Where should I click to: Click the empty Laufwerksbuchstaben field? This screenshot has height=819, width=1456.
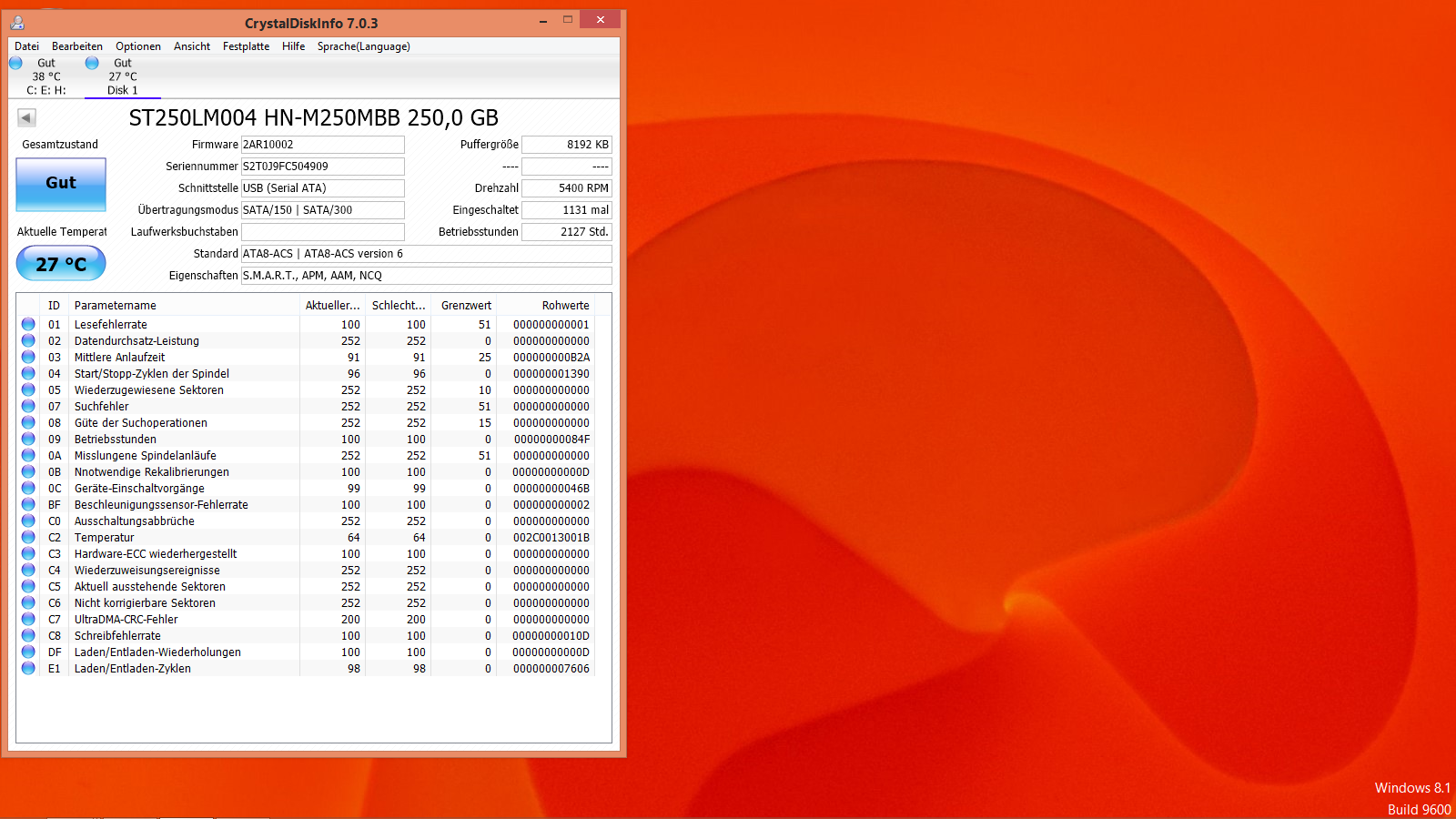[x=322, y=232]
